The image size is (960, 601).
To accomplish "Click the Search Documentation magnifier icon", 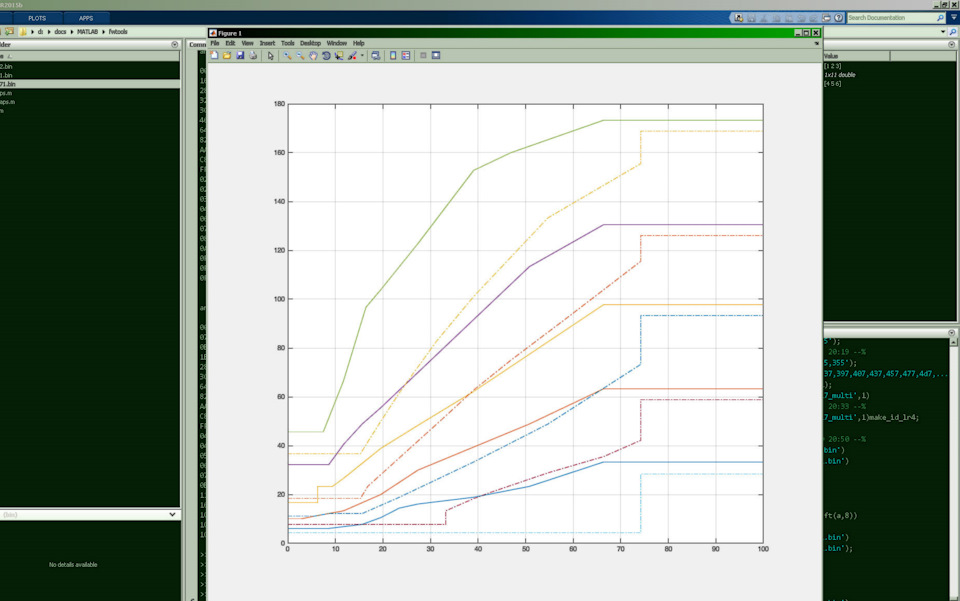I will pyautogui.click(x=941, y=18).
